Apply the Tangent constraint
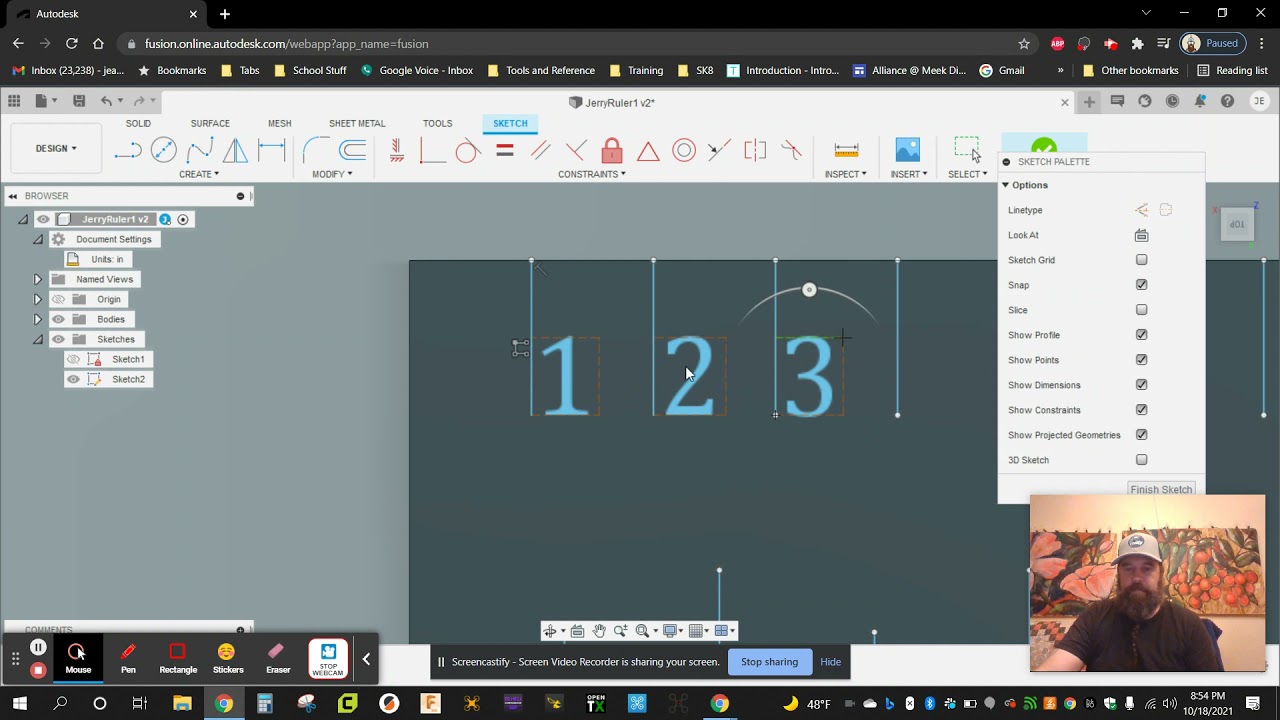This screenshot has height=720, width=1280. [x=467, y=151]
